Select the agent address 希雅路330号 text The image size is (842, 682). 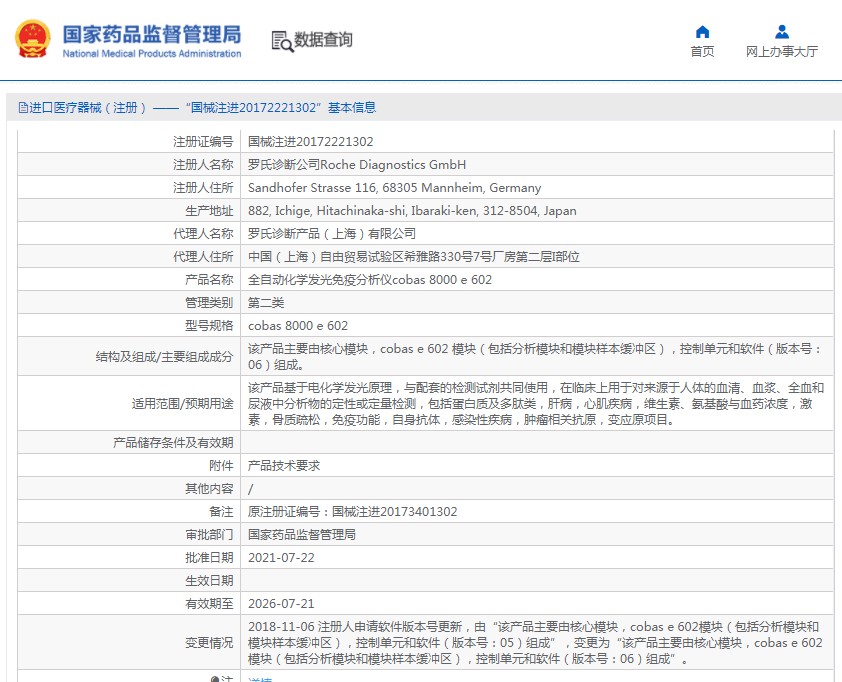click(x=413, y=257)
